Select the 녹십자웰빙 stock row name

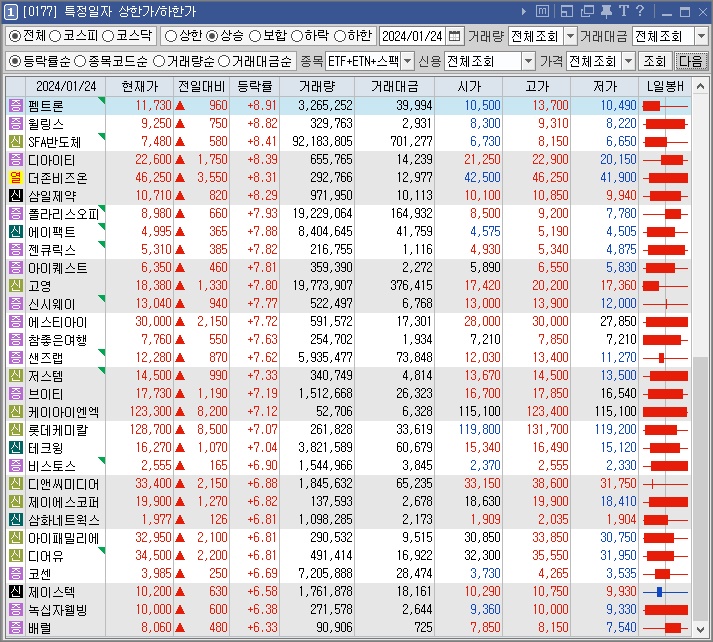[57, 610]
